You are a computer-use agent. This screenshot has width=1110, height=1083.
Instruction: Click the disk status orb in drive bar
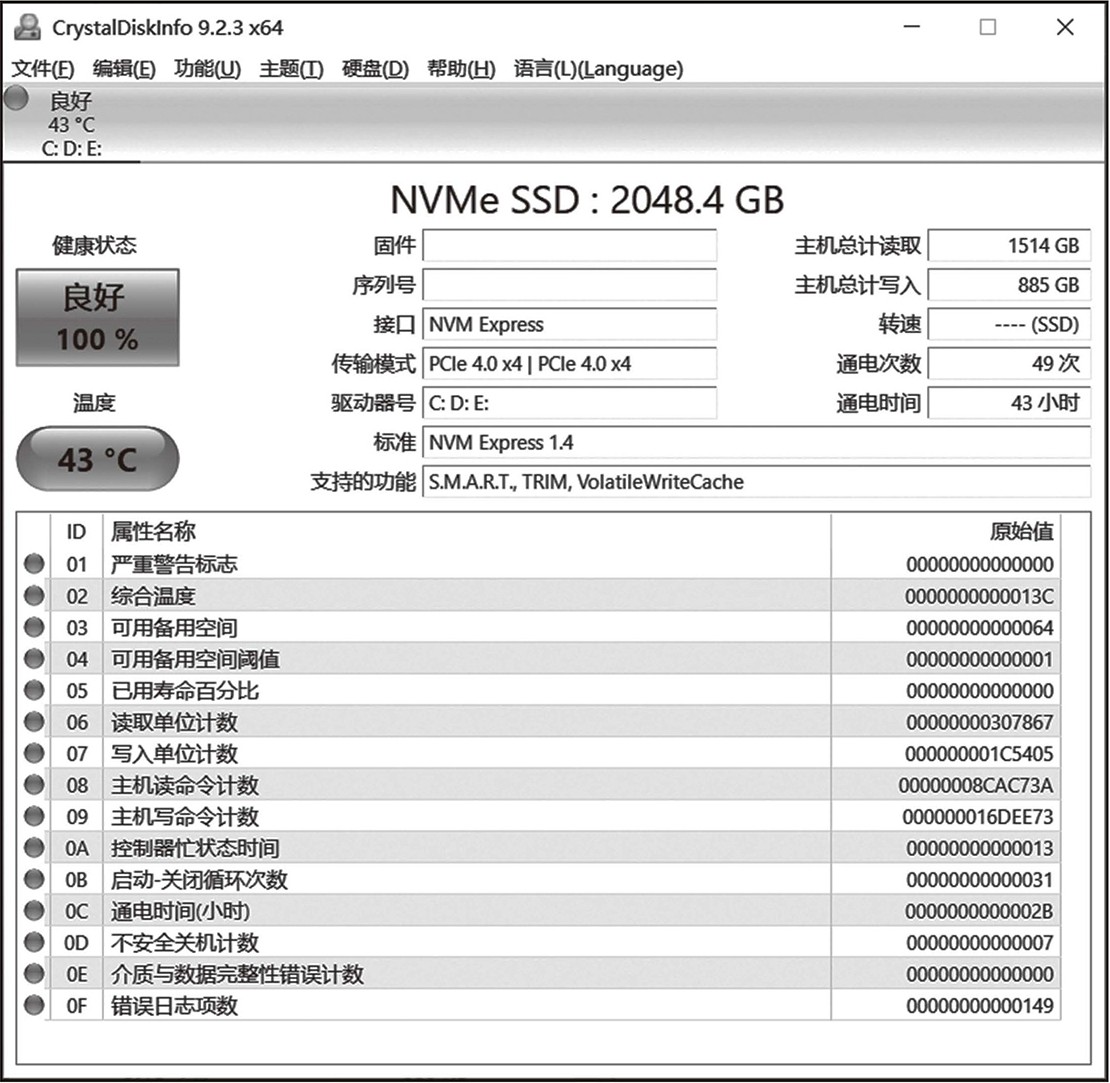click(16, 98)
